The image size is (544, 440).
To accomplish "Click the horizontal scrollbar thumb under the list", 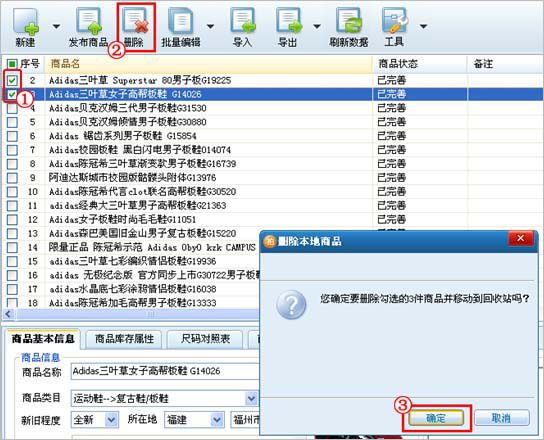I will (137, 314).
